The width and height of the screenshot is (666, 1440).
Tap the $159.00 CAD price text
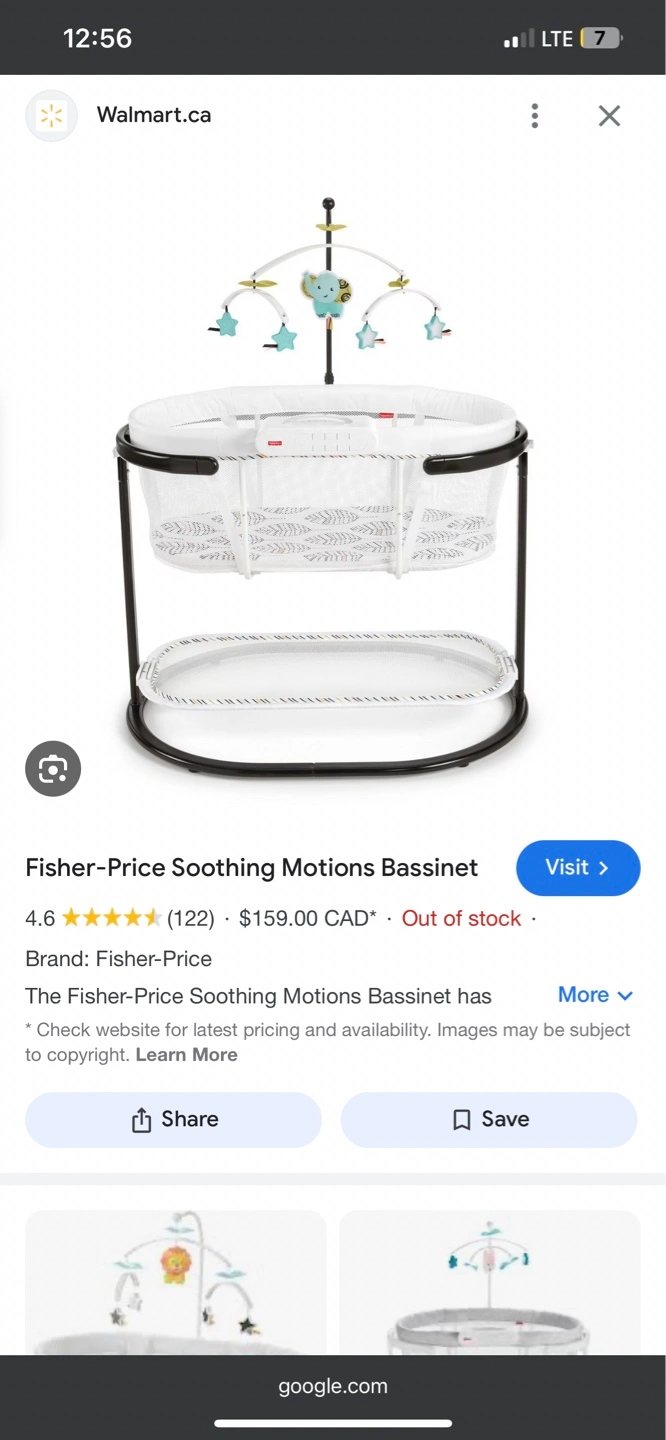coord(308,918)
